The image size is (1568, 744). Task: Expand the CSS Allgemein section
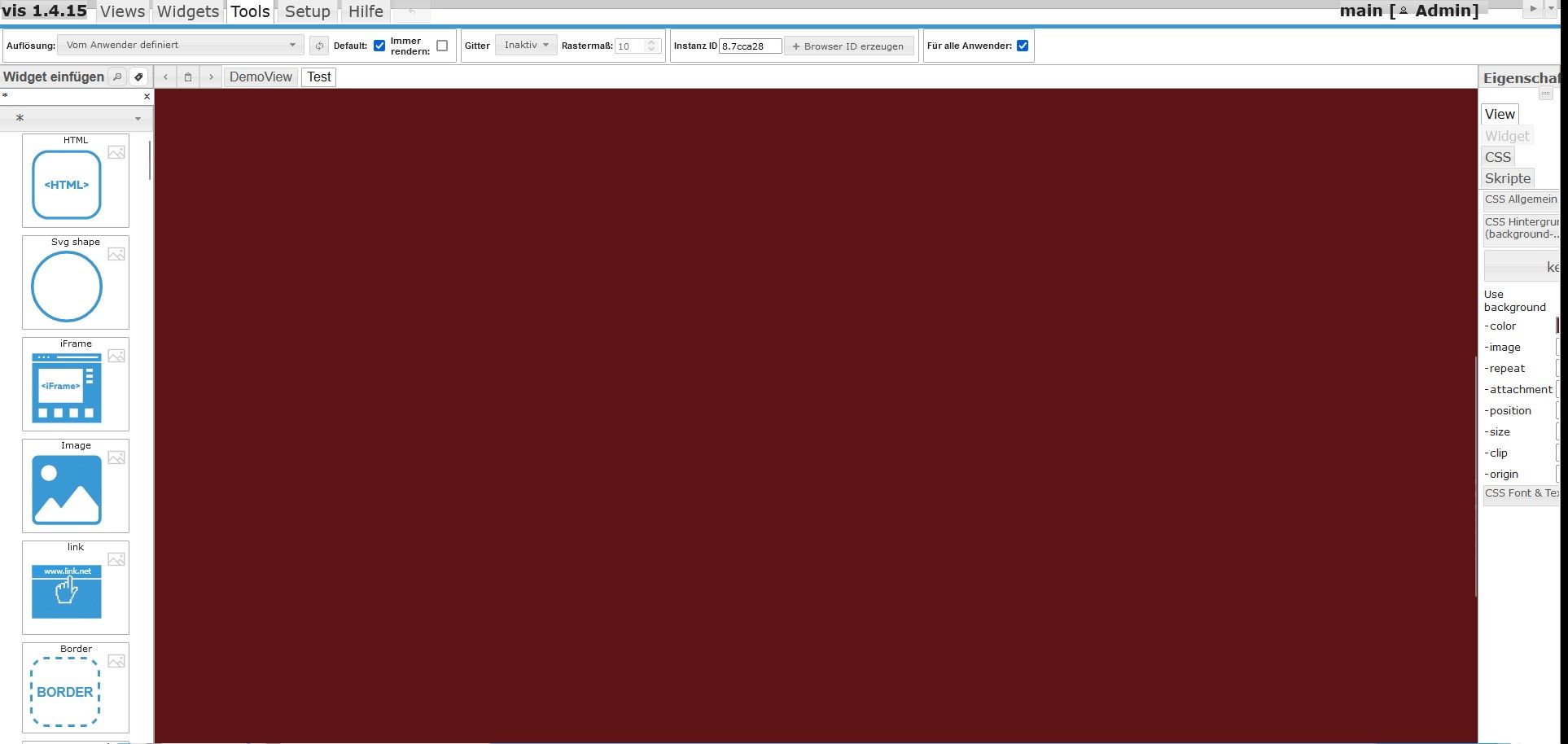pyautogui.click(x=1521, y=200)
